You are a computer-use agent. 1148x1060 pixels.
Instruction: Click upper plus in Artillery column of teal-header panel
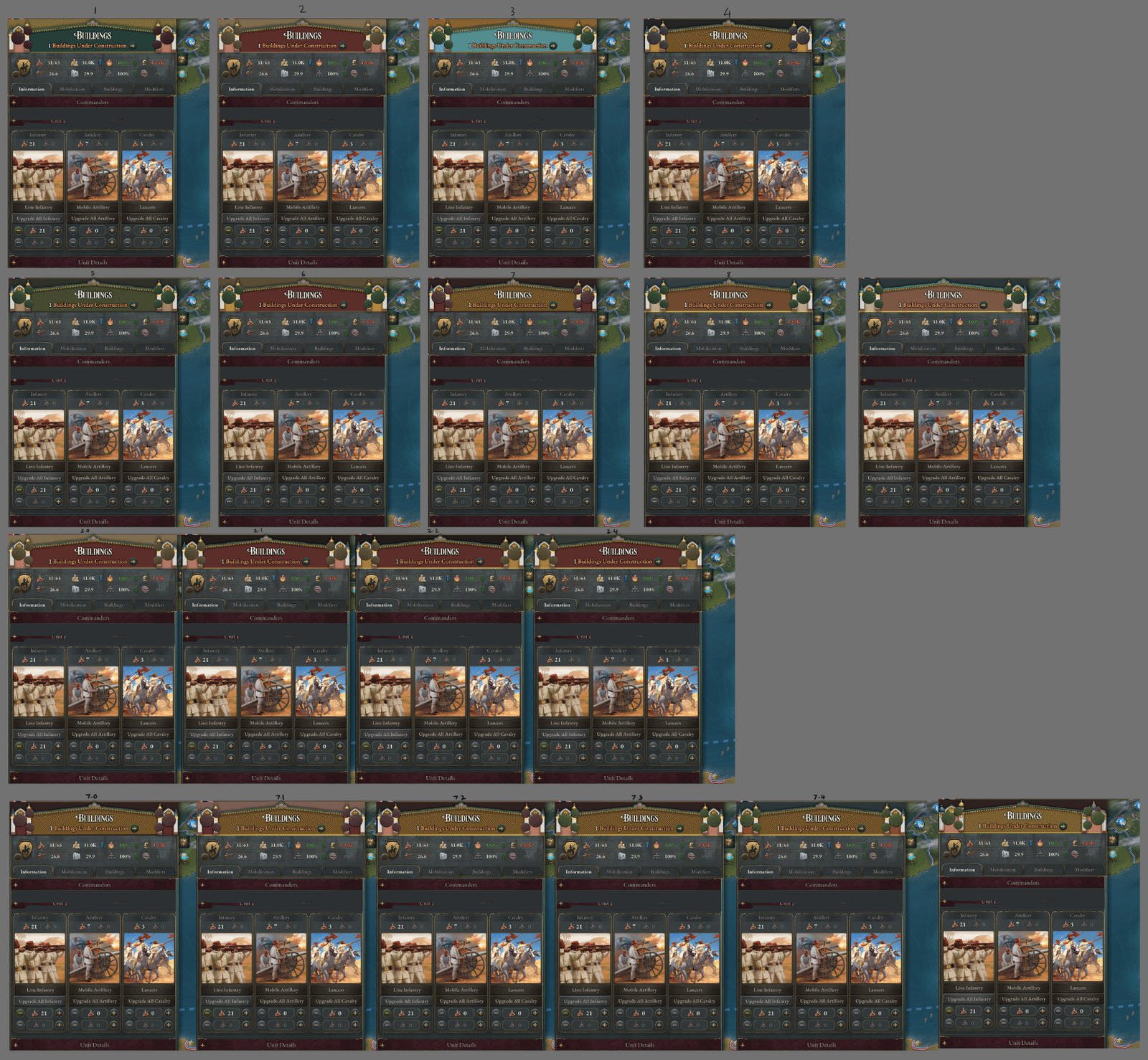pos(532,231)
